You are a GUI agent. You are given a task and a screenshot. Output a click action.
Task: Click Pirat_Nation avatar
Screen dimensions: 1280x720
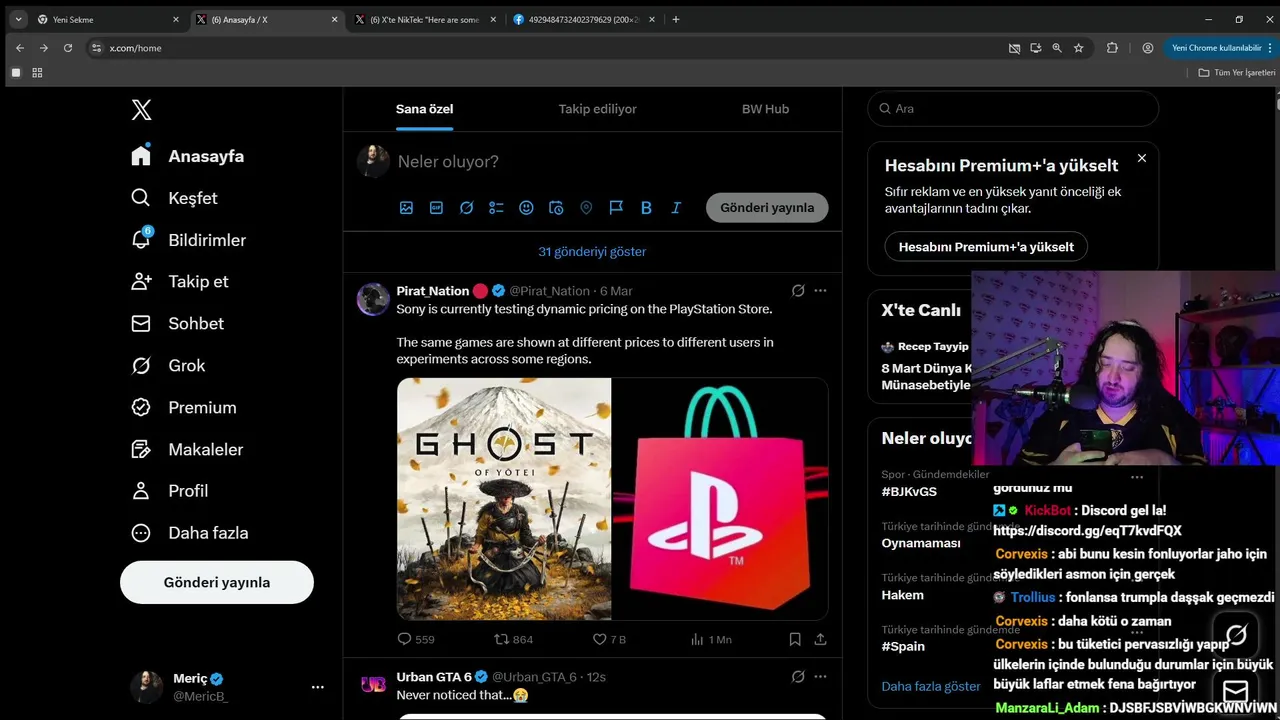point(373,299)
